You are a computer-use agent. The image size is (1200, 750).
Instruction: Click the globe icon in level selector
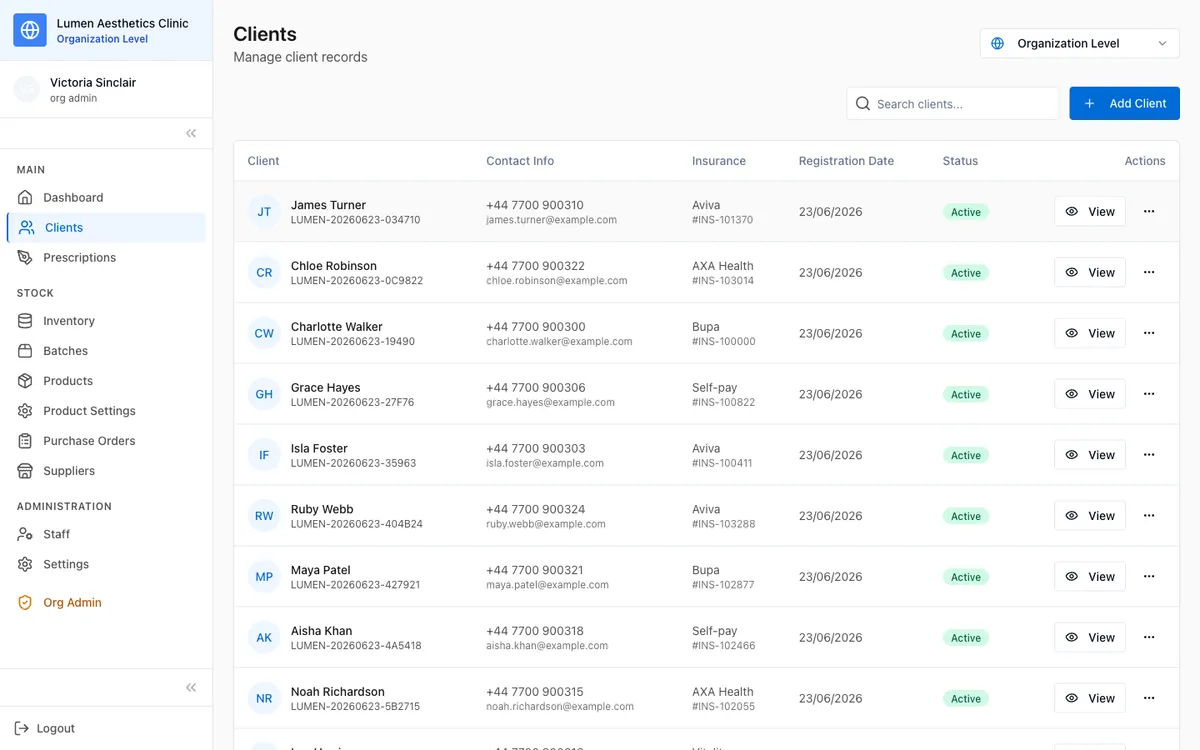click(997, 43)
